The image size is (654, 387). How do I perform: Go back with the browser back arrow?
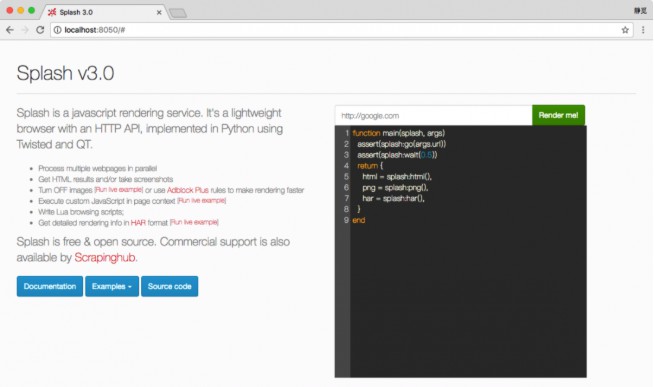pos(10,30)
